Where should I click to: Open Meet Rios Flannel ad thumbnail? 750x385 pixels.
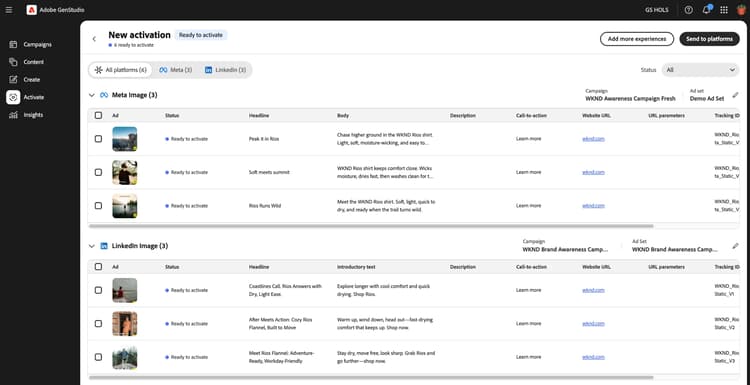125,357
